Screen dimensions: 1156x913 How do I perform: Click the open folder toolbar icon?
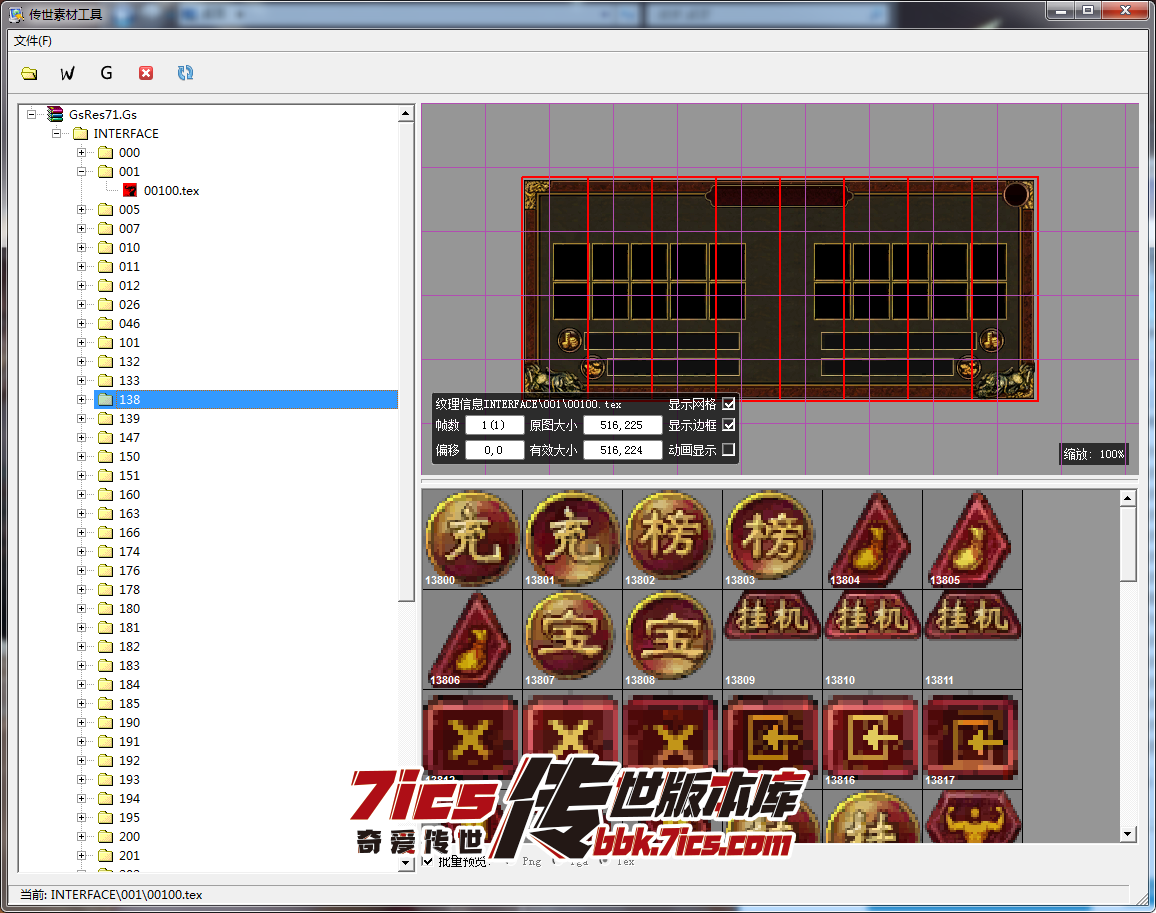point(29,73)
